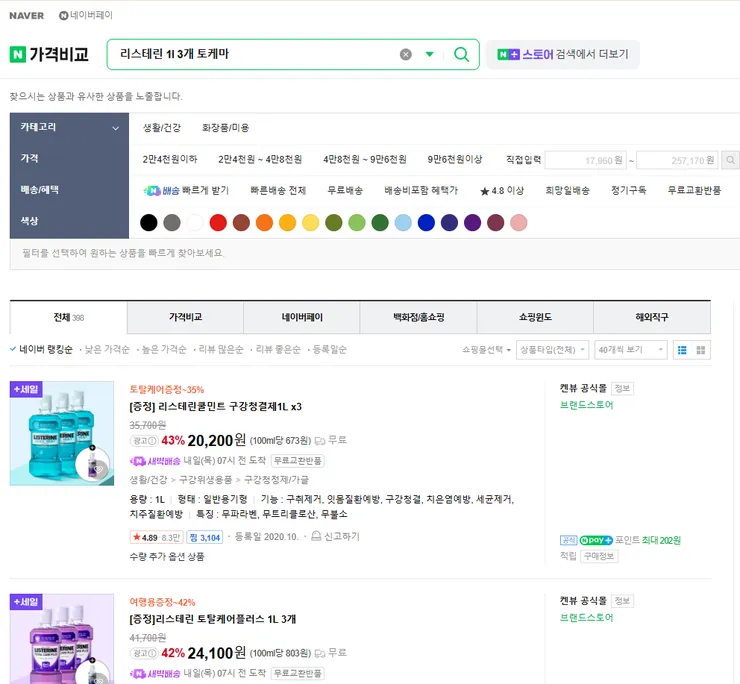Viewport: 740px width, 684px height.
Task: Select the white color swatch
Action: coord(195,222)
